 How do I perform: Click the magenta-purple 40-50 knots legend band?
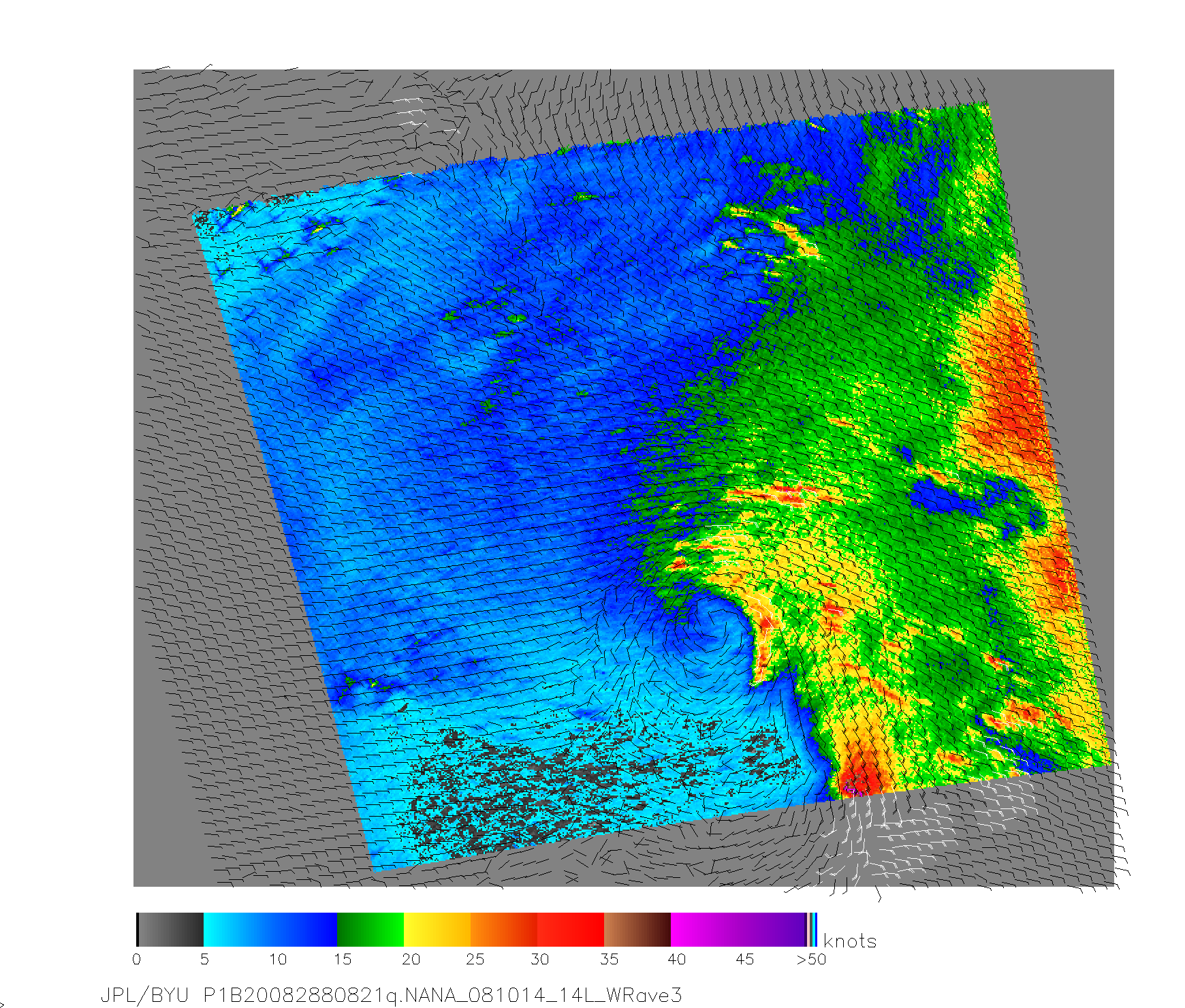pyautogui.click(x=738, y=930)
